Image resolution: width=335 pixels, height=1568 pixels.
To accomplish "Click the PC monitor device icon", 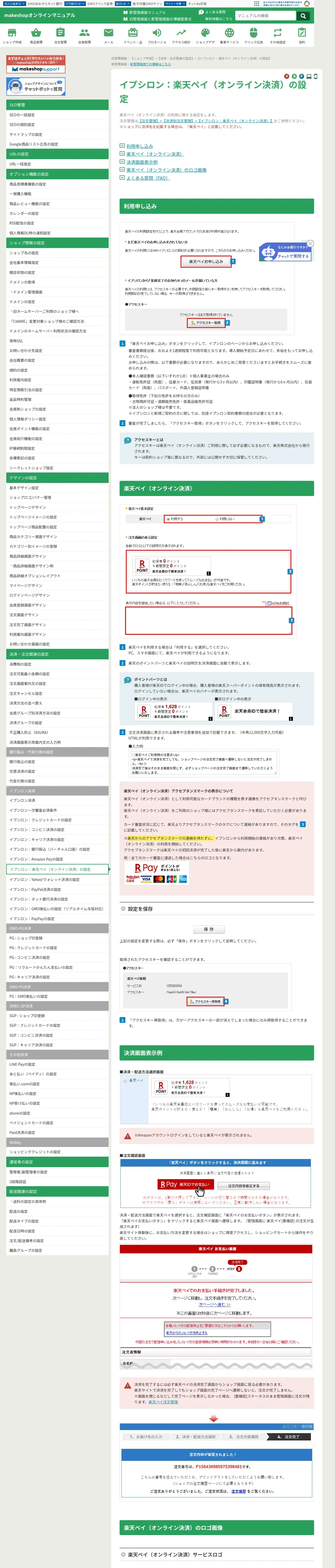I will (308, 77).
